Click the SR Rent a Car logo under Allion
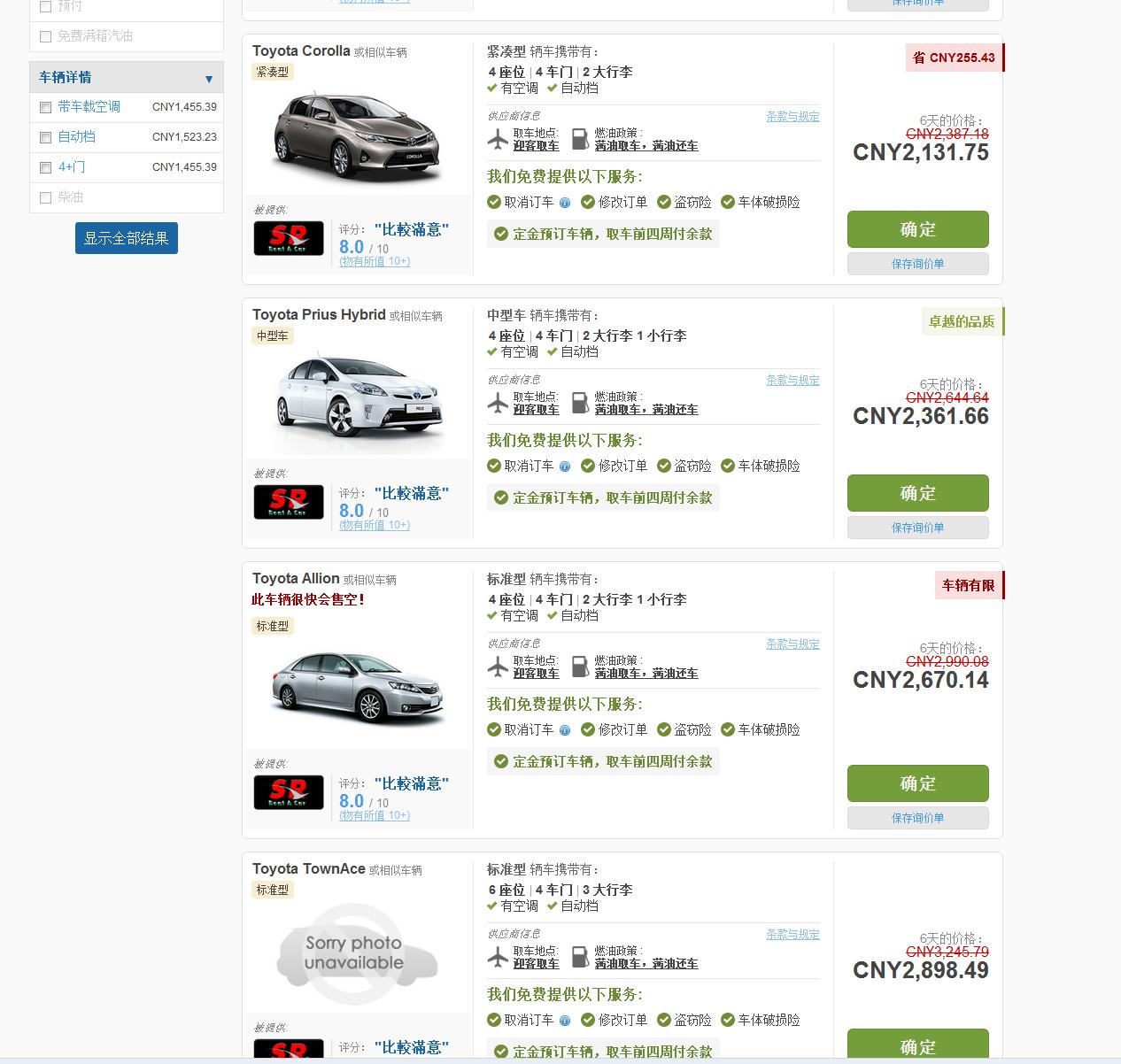 (x=289, y=792)
